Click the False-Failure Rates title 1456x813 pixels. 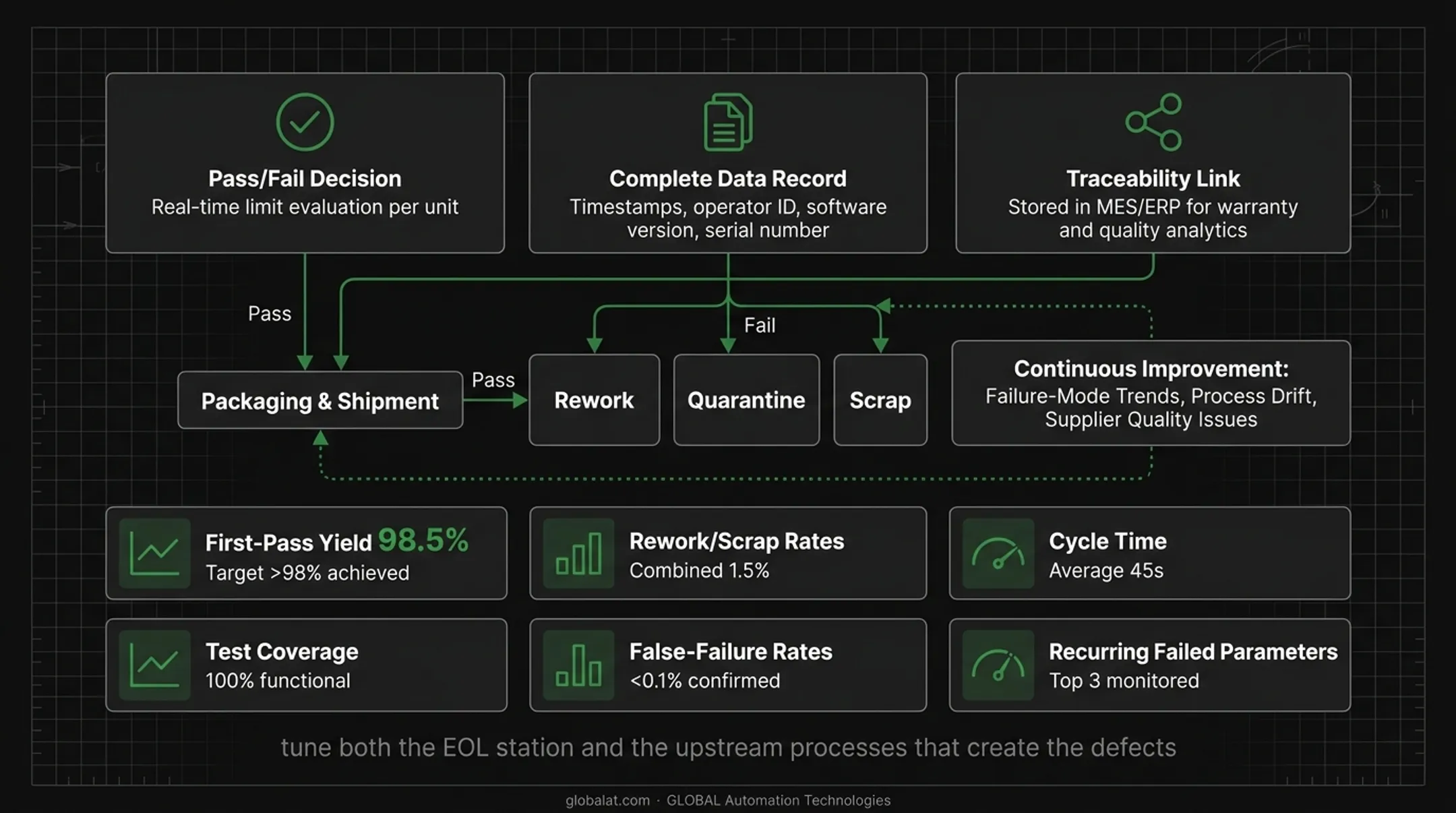click(731, 652)
